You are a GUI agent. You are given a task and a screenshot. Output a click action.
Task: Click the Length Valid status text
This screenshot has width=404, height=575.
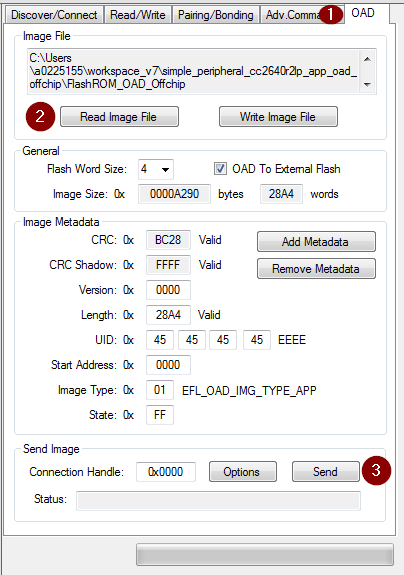click(x=209, y=315)
